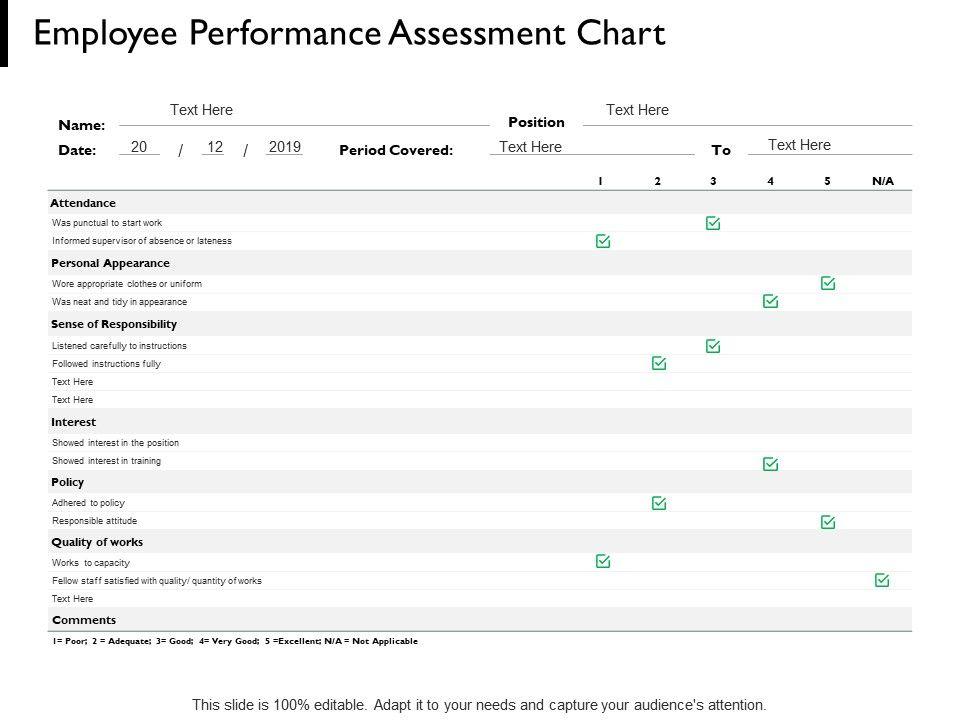960x720 pixels.
Task: Click the 'Showed interest in training' checkmark
Action: pyautogui.click(x=770, y=464)
